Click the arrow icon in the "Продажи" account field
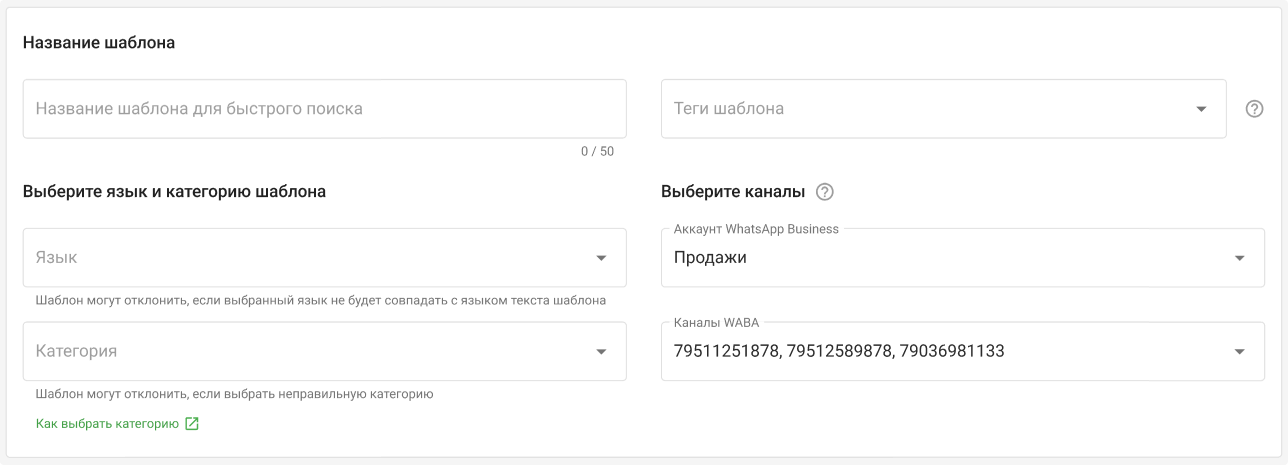The image size is (1288, 465). point(1240,258)
